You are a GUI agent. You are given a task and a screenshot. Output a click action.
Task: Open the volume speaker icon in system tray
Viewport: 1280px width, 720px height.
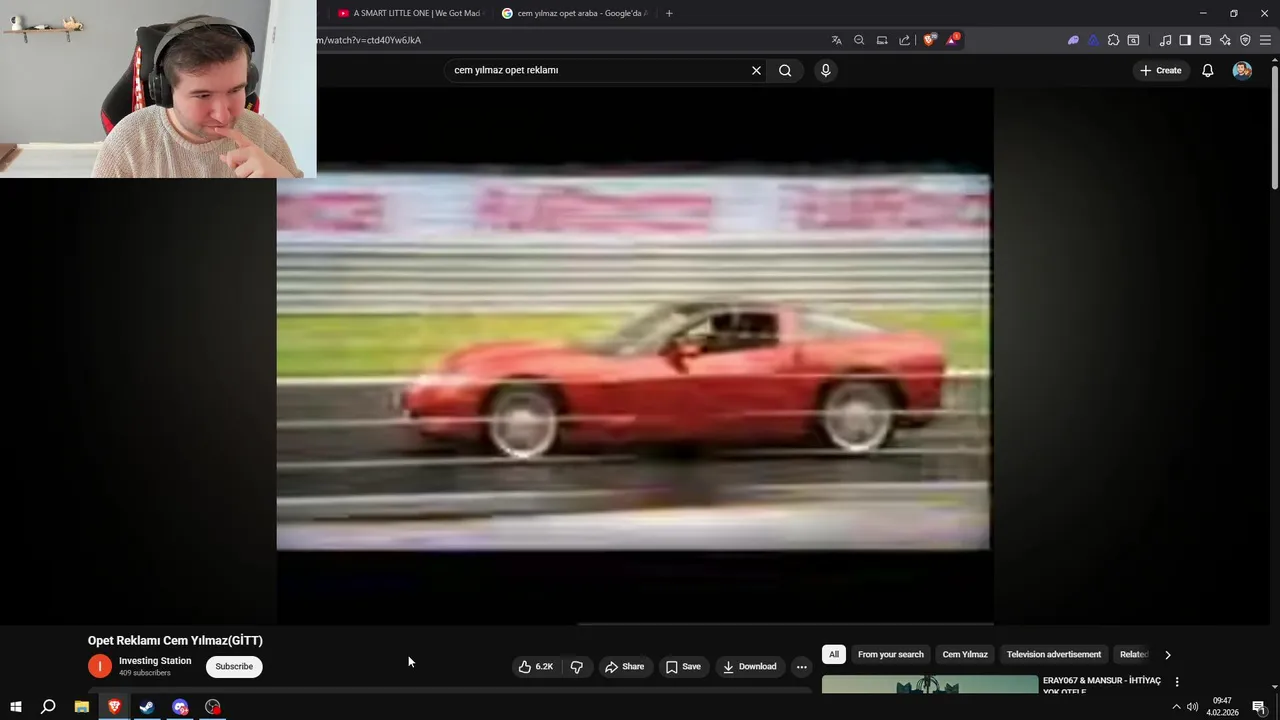coord(1192,707)
